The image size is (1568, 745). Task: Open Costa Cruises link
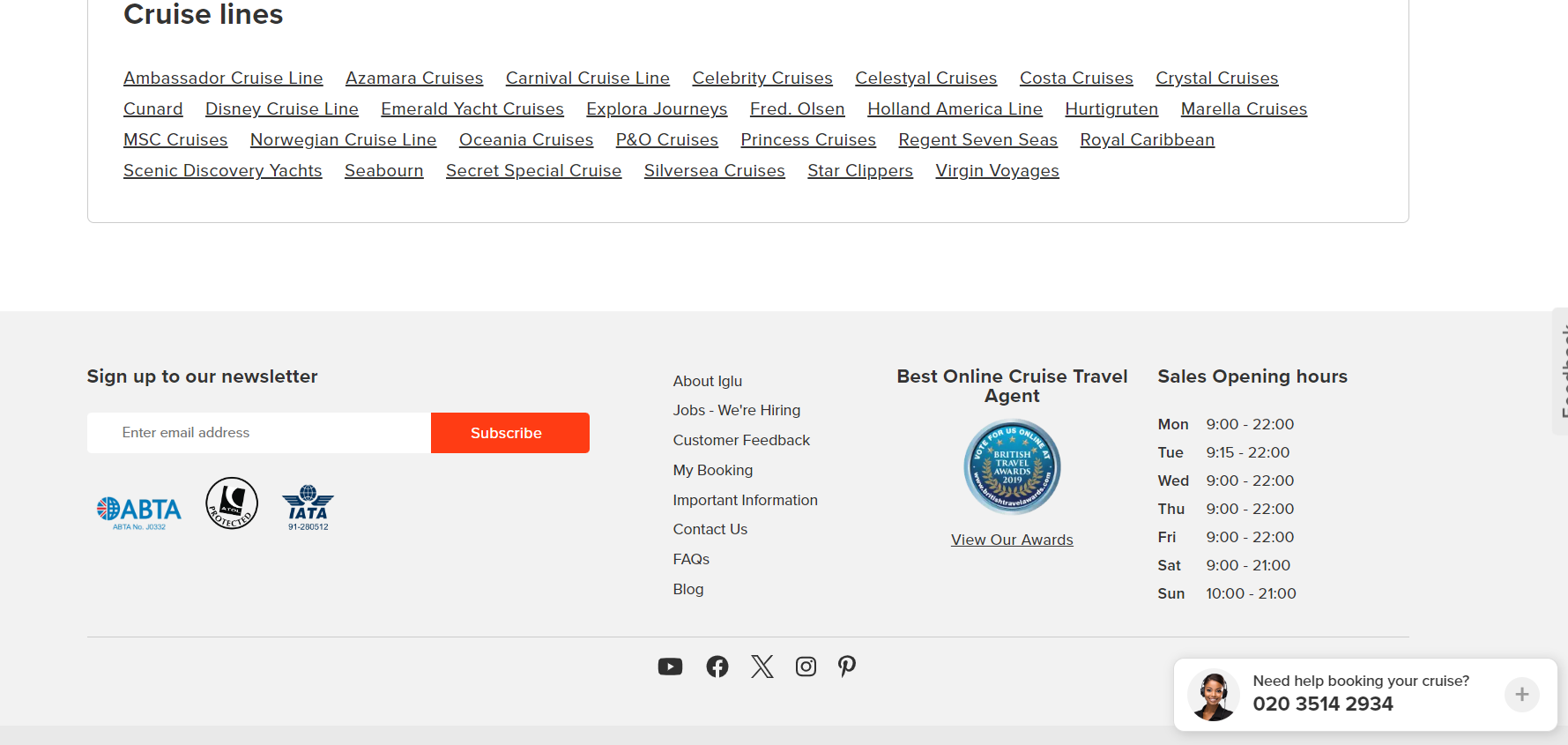coord(1076,78)
